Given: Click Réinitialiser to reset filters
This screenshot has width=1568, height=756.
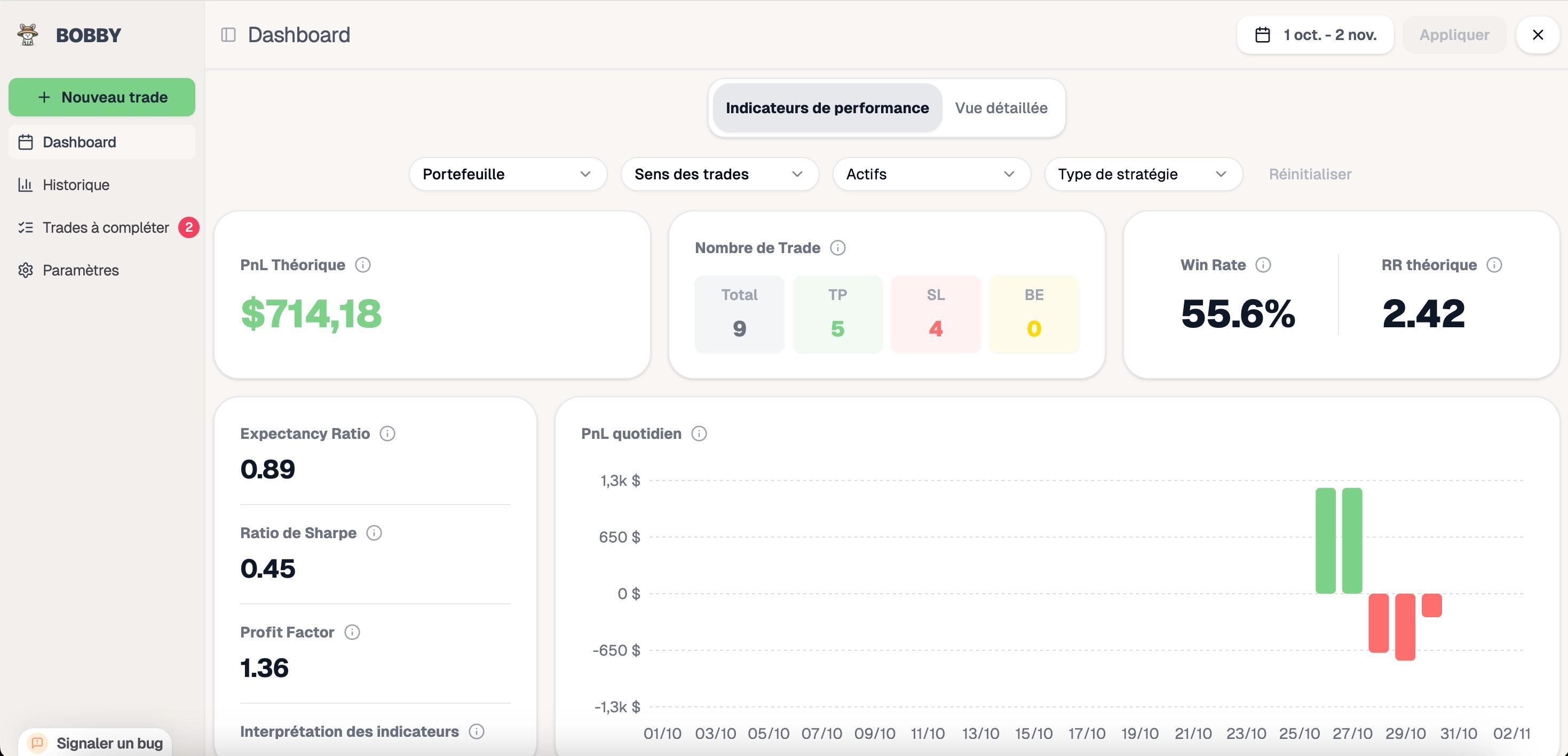Looking at the screenshot, I should 1310,174.
